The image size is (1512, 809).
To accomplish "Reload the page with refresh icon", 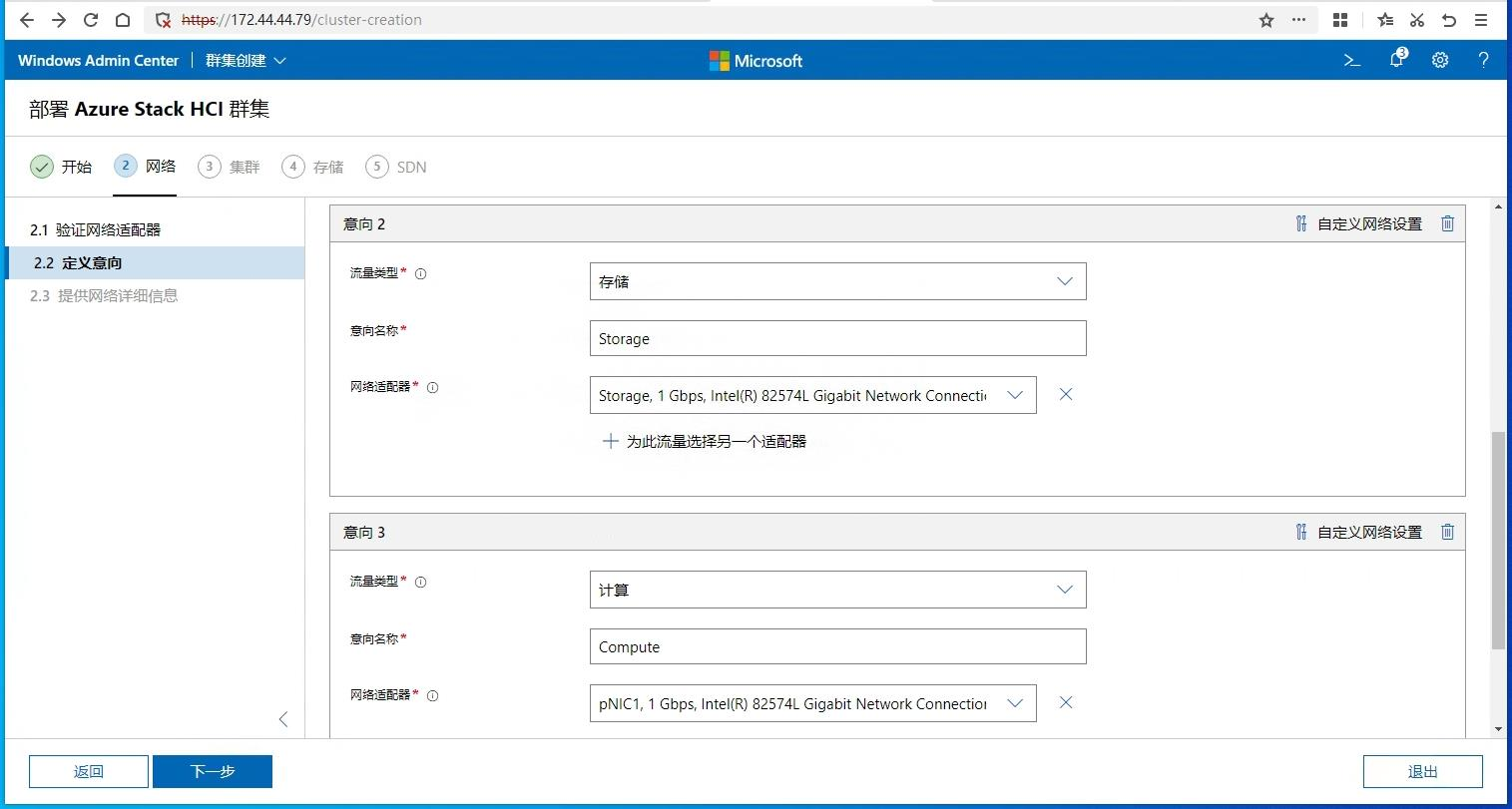I will [x=91, y=20].
